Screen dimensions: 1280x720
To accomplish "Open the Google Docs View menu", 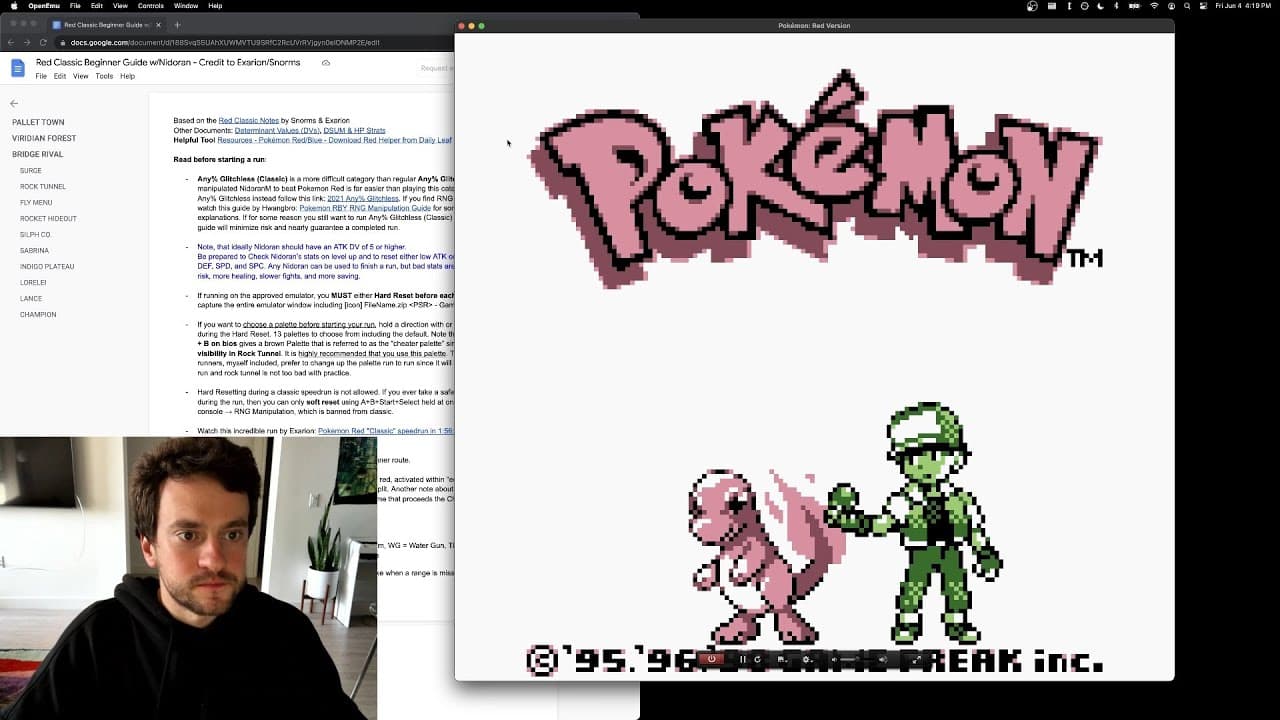I will click(81, 76).
